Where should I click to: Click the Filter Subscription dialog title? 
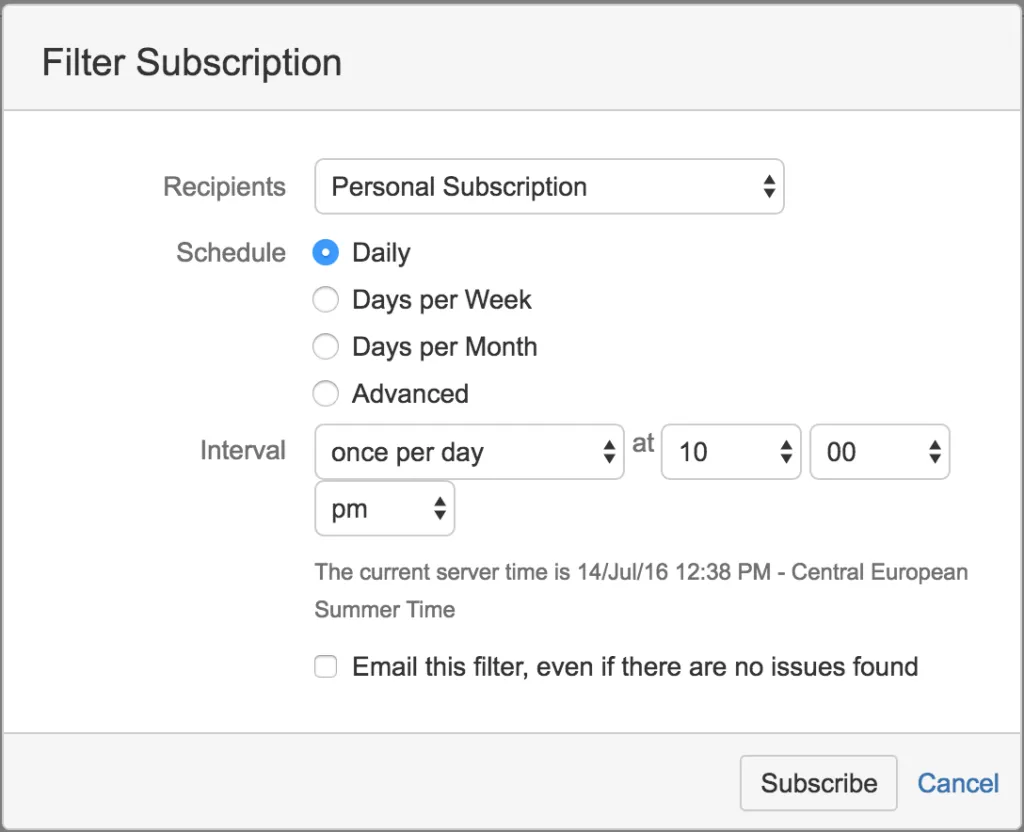pos(191,62)
